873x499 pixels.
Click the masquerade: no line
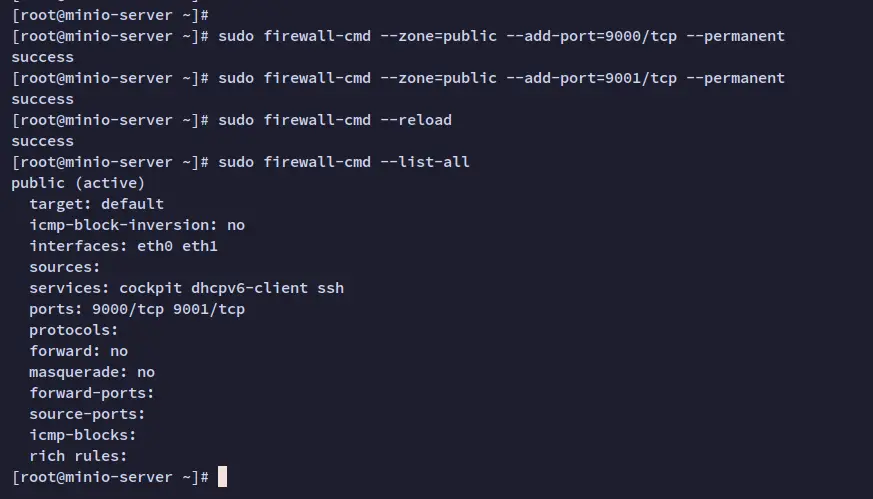click(92, 372)
